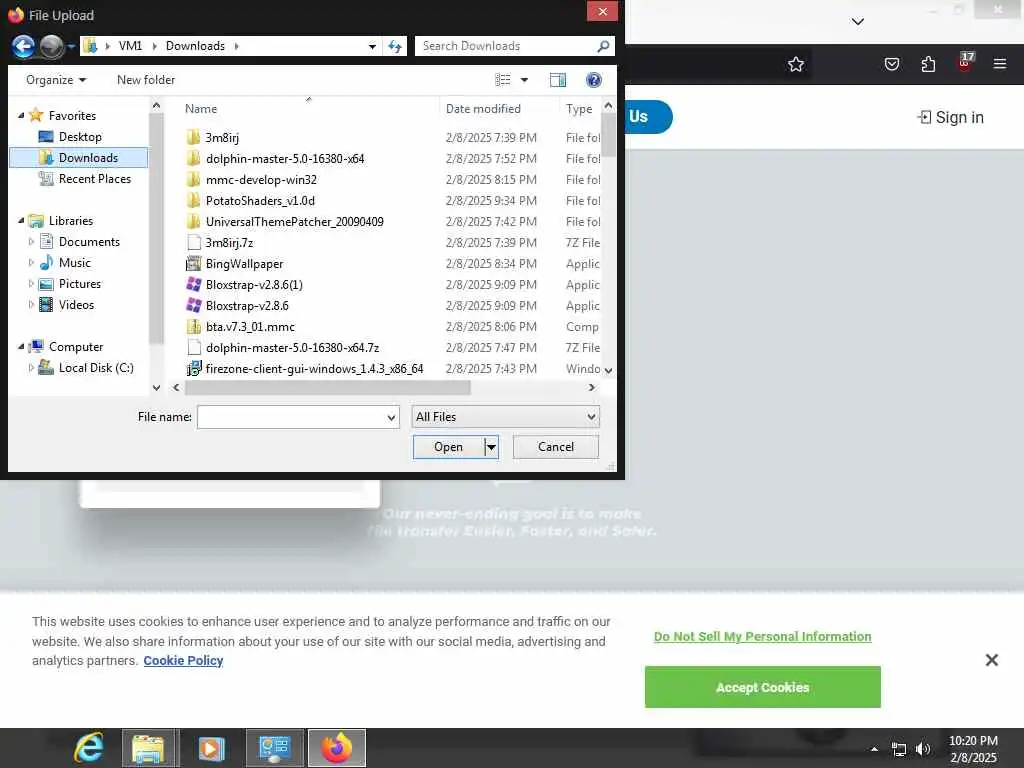Click the file list horizontal scrollbar

pyautogui.click(x=327, y=388)
